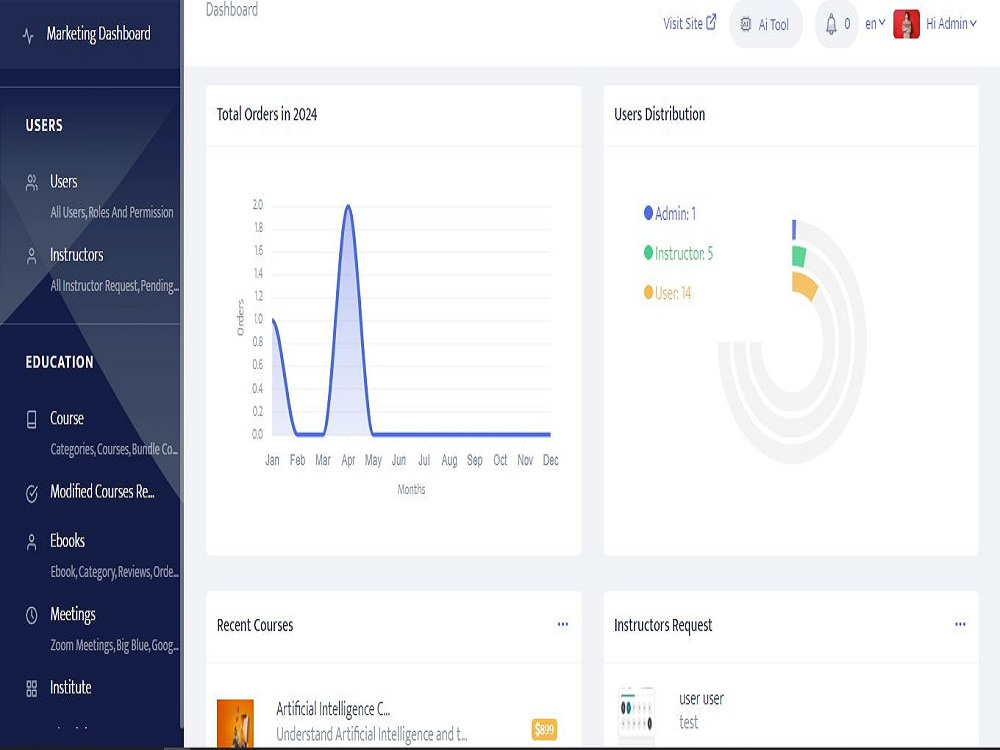Click the Meetings clock icon

click(x=31, y=615)
